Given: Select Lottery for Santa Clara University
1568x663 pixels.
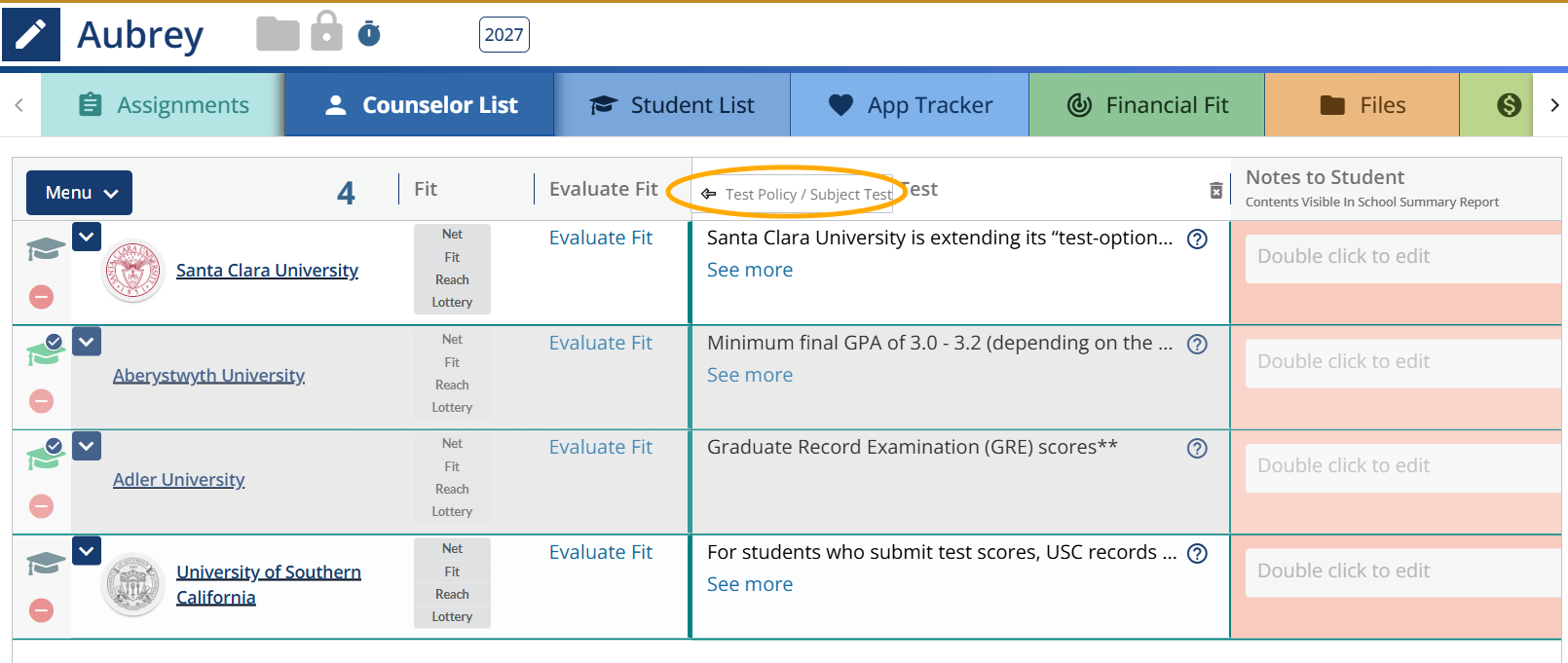Looking at the screenshot, I should click(x=452, y=303).
